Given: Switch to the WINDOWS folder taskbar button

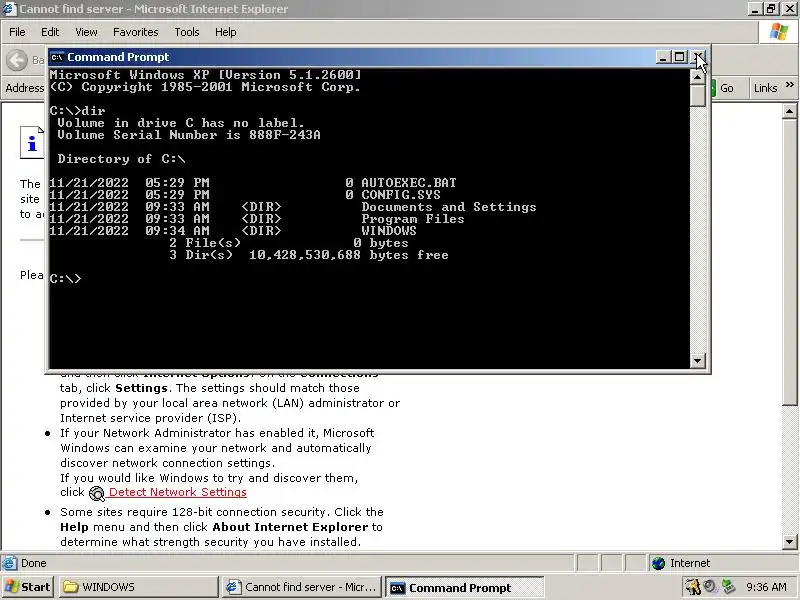Looking at the screenshot, I should coord(138,587).
